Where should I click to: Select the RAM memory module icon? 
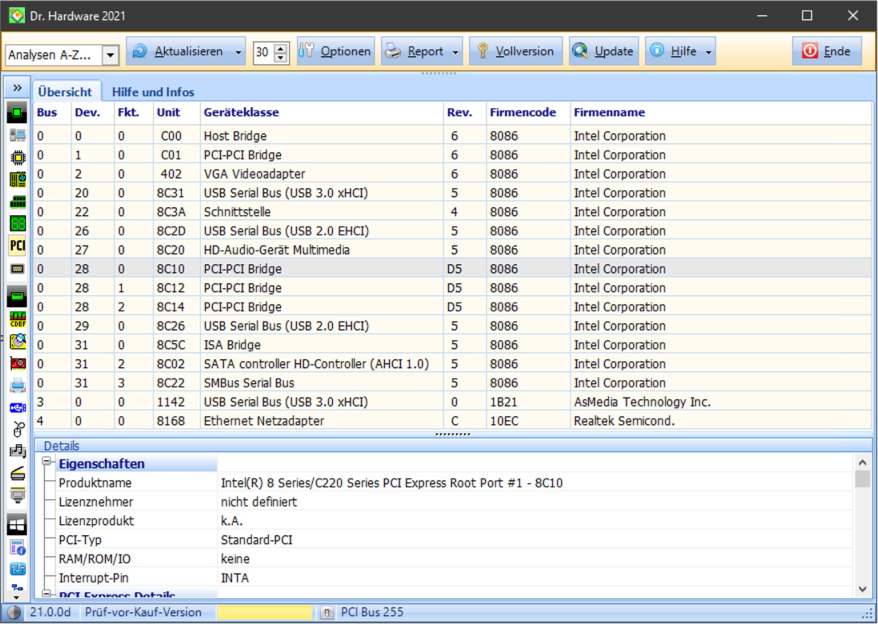coord(17,201)
